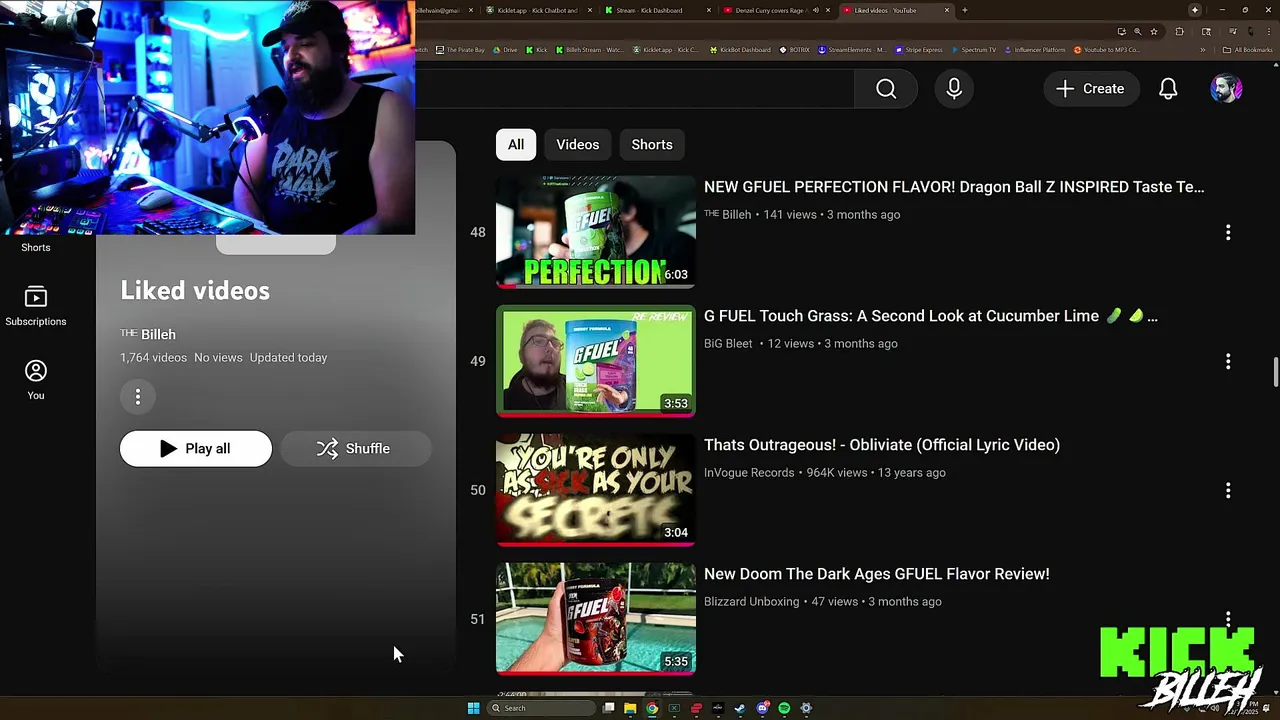
Task: Shuffle the Liked videos playlist
Action: click(355, 449)
